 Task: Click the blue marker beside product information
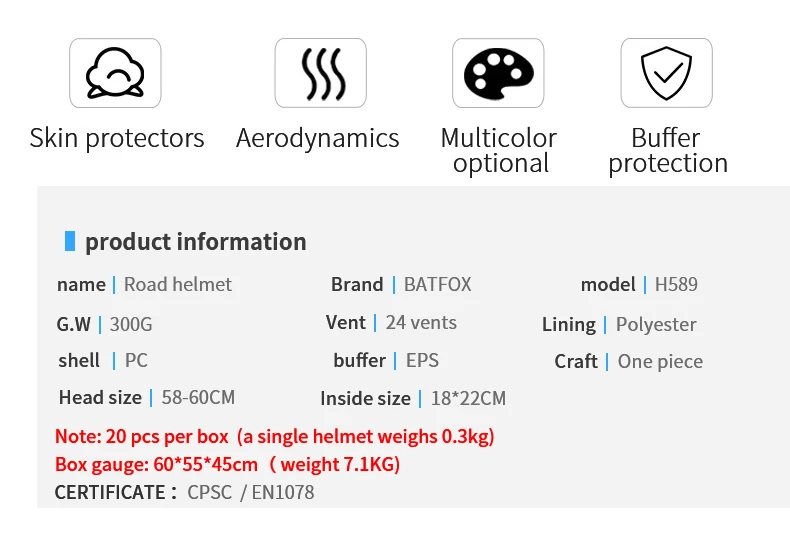[70, 241]
